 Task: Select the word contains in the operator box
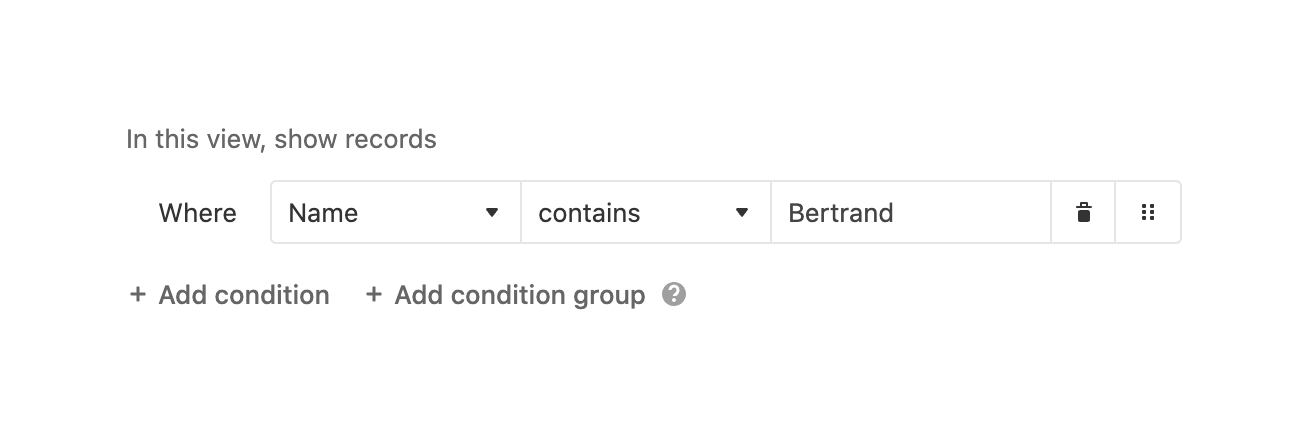click(589, 213)
